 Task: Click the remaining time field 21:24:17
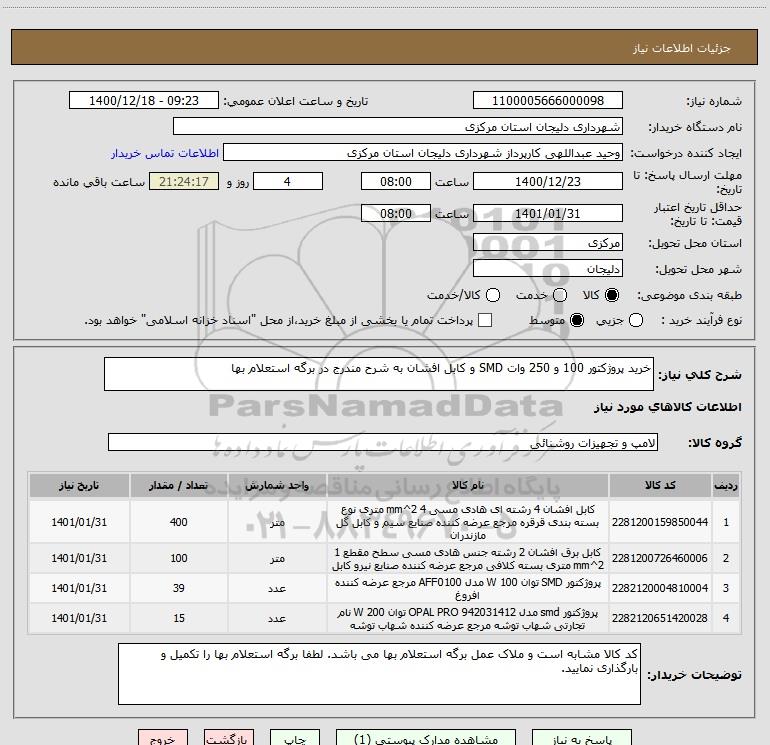pos(184,181)
